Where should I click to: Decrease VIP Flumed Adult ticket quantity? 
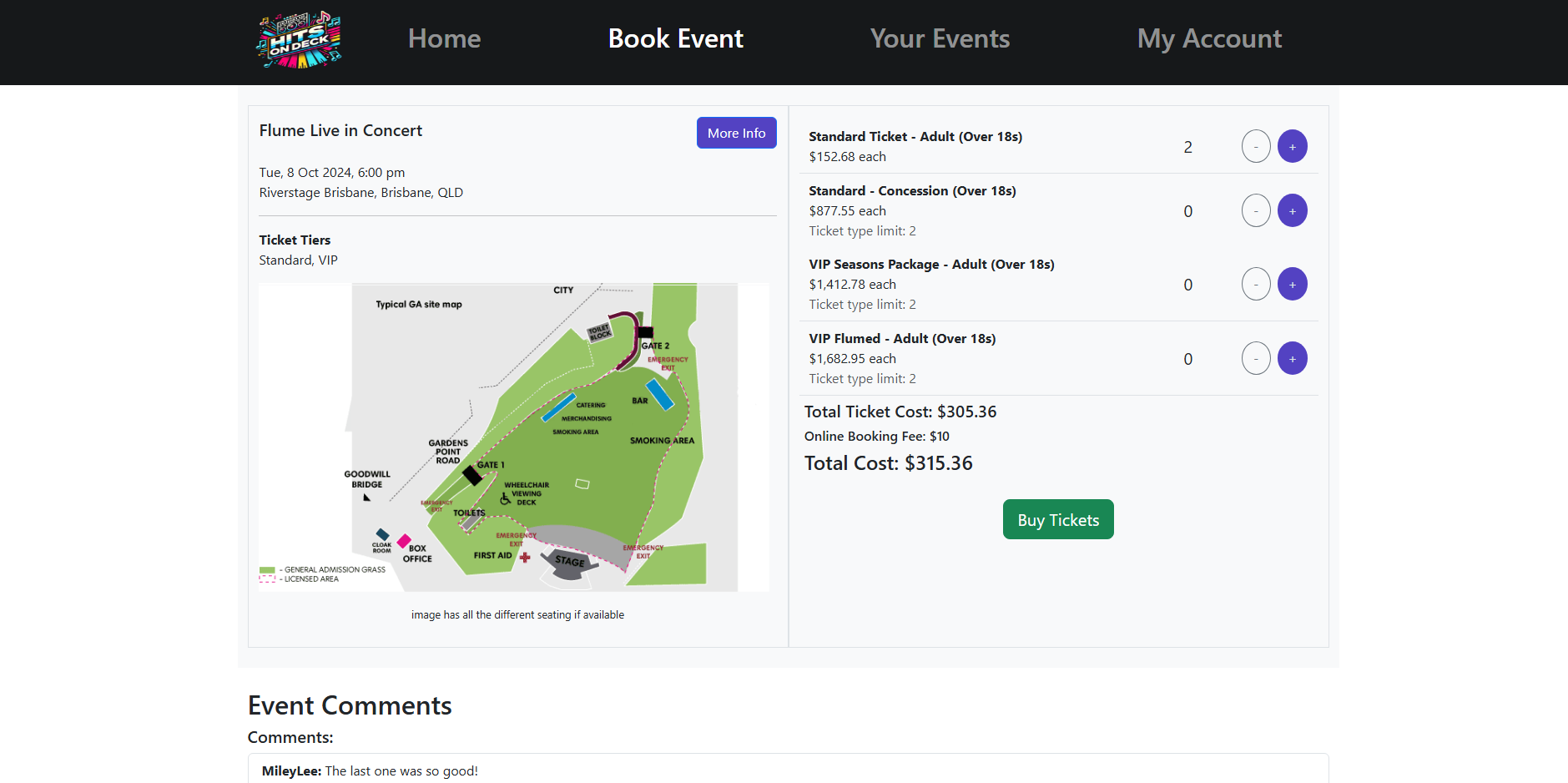click(x=1255, y=359)
